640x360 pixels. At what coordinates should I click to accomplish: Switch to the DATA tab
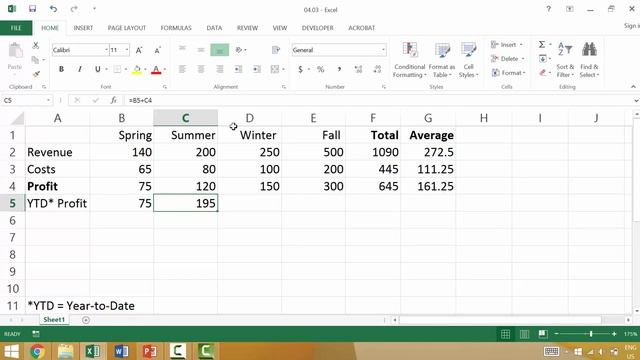click(214, 28)
